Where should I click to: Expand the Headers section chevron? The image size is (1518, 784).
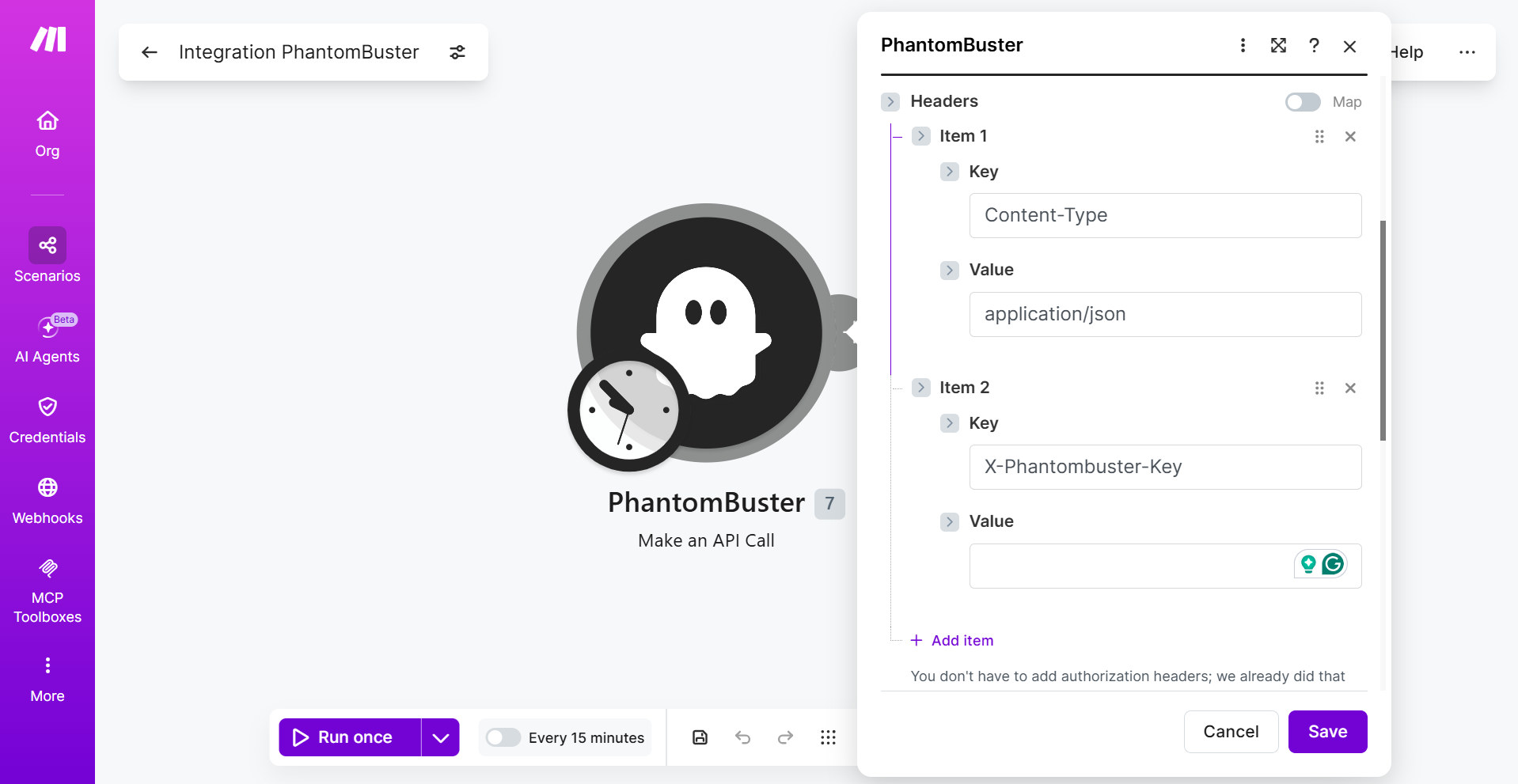(x=890, y=101)
